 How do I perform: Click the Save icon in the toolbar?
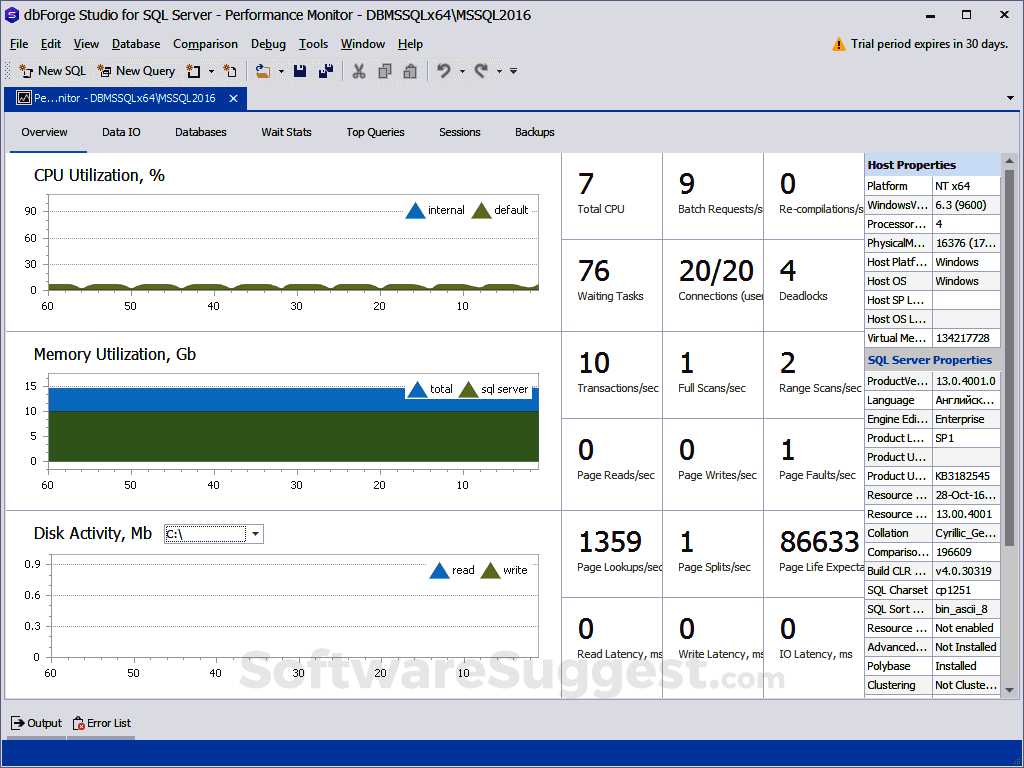(300, 71)
